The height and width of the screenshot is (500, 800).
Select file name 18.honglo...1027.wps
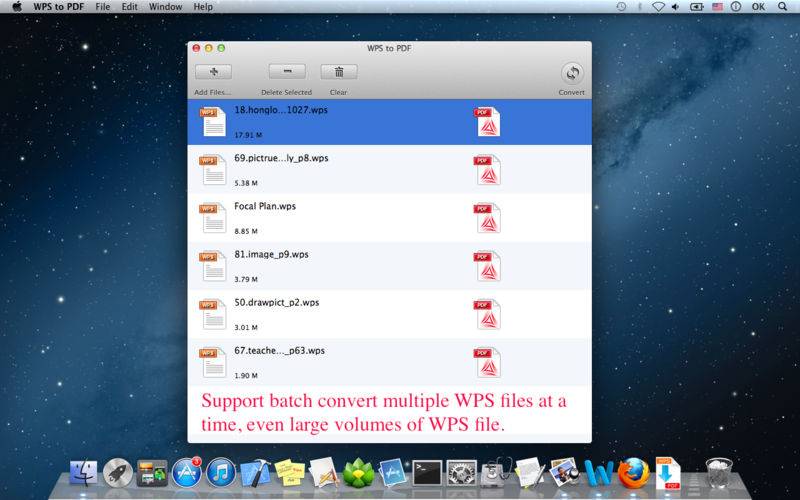click(281, 110)
